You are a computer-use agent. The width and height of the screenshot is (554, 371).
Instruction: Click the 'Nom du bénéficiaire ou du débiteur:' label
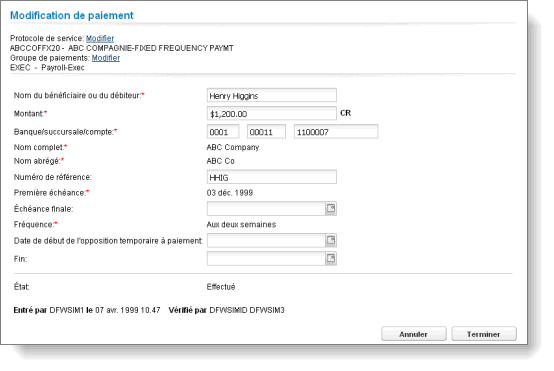(x=79, y=95)
